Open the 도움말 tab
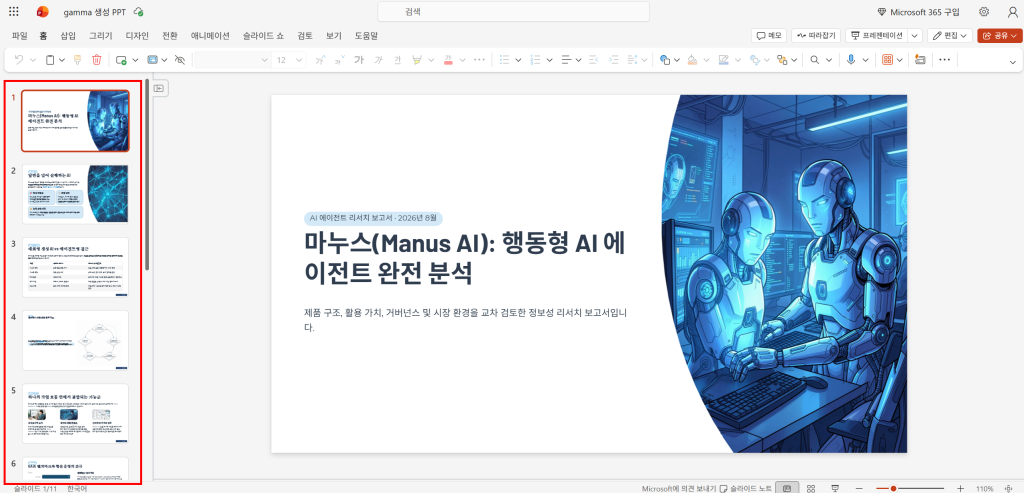Image resolution: width=1024 pixels, height=493 pixels. [x=366, y=36]
